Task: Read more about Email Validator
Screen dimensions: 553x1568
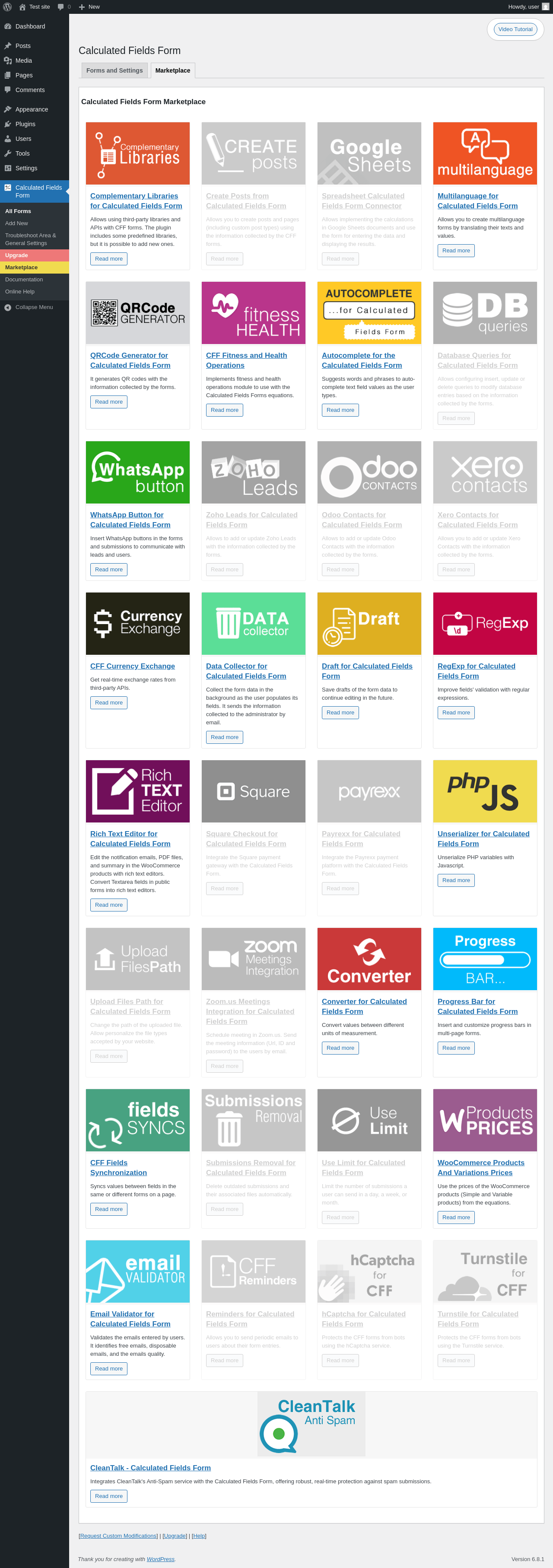Action: 109,1369
